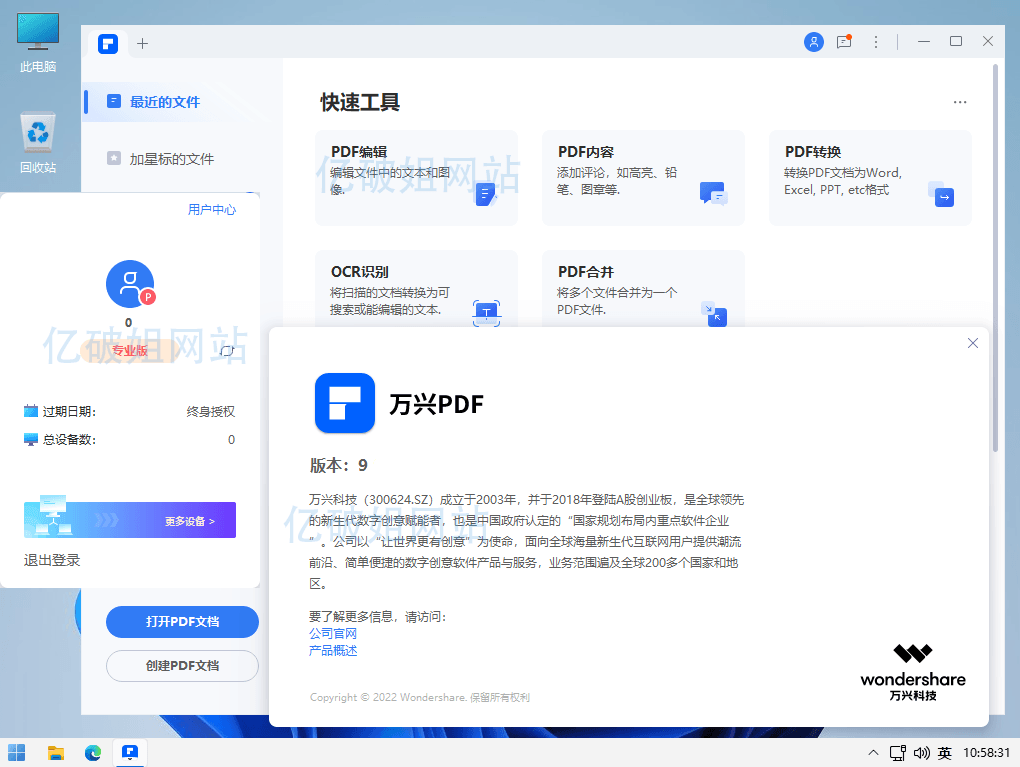Select 最近的文件 in the sidebar
The width and height of the screenshot is (1020, 767).
tap(182, 102)
